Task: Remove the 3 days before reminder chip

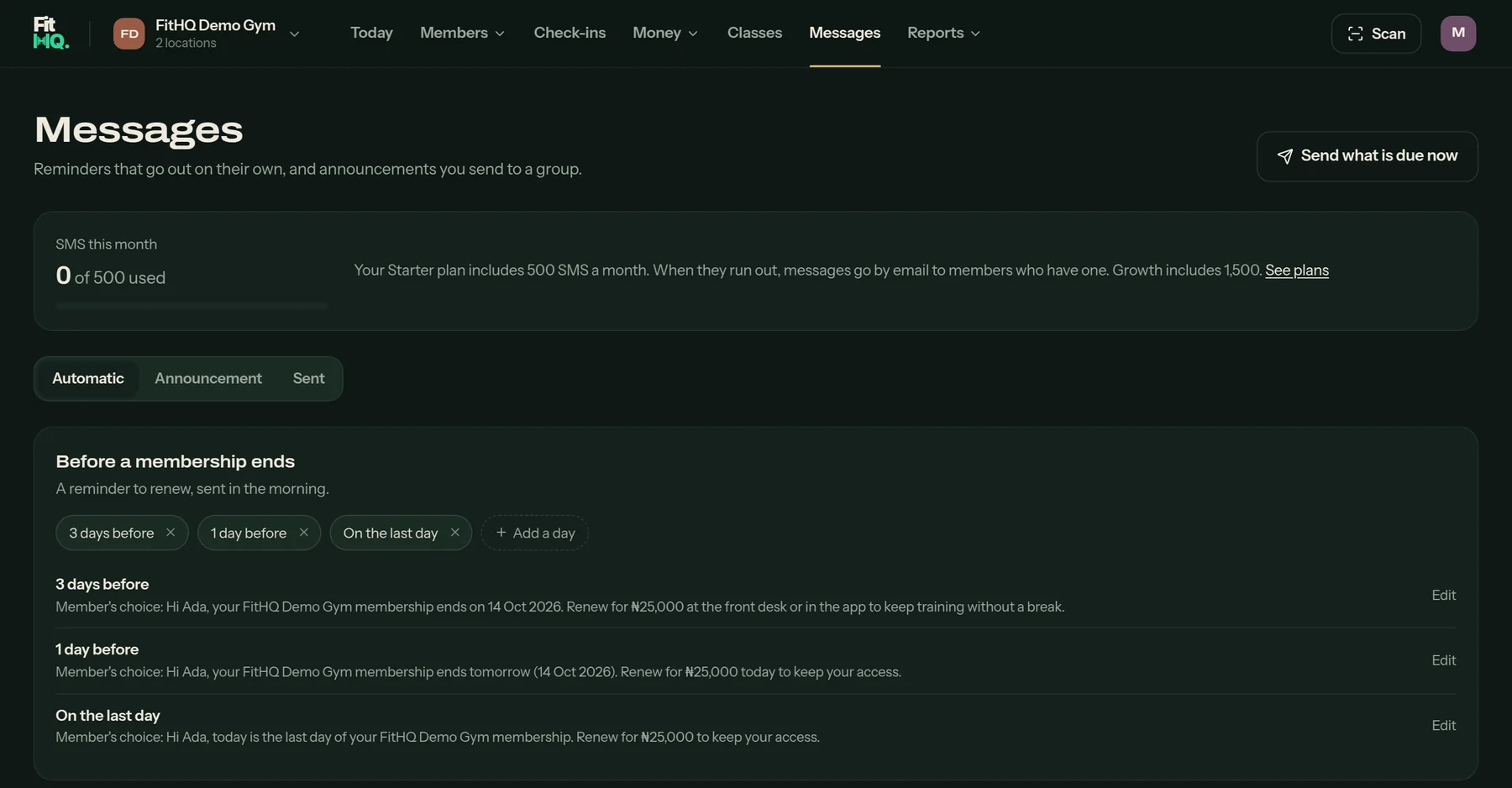Action: point(171,533)
